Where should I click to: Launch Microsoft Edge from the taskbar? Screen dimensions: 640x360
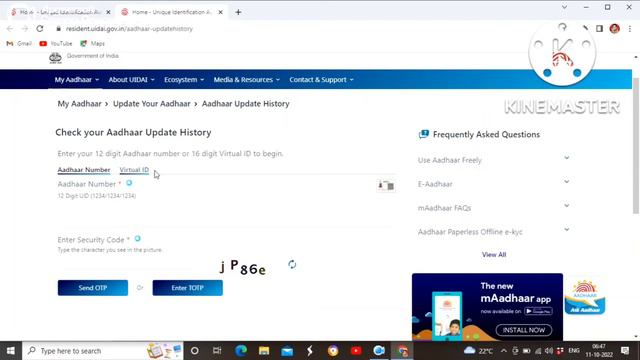(241, 351)
